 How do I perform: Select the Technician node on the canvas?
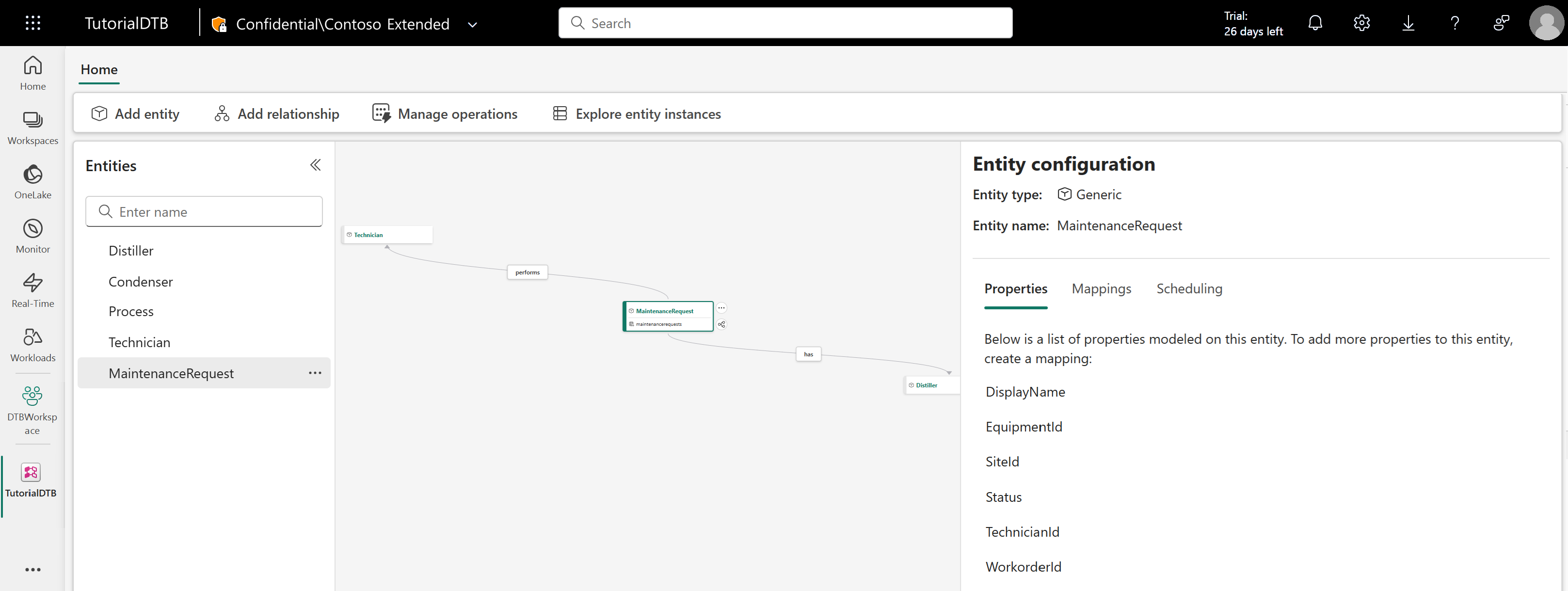(x=388, y=235)
